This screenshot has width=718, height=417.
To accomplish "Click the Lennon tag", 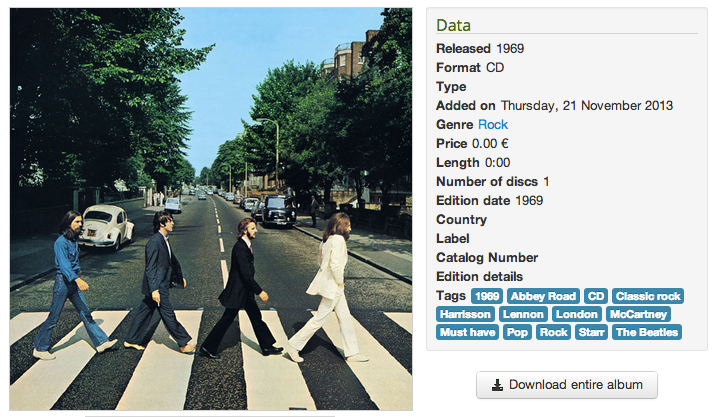I will (523, 314).
